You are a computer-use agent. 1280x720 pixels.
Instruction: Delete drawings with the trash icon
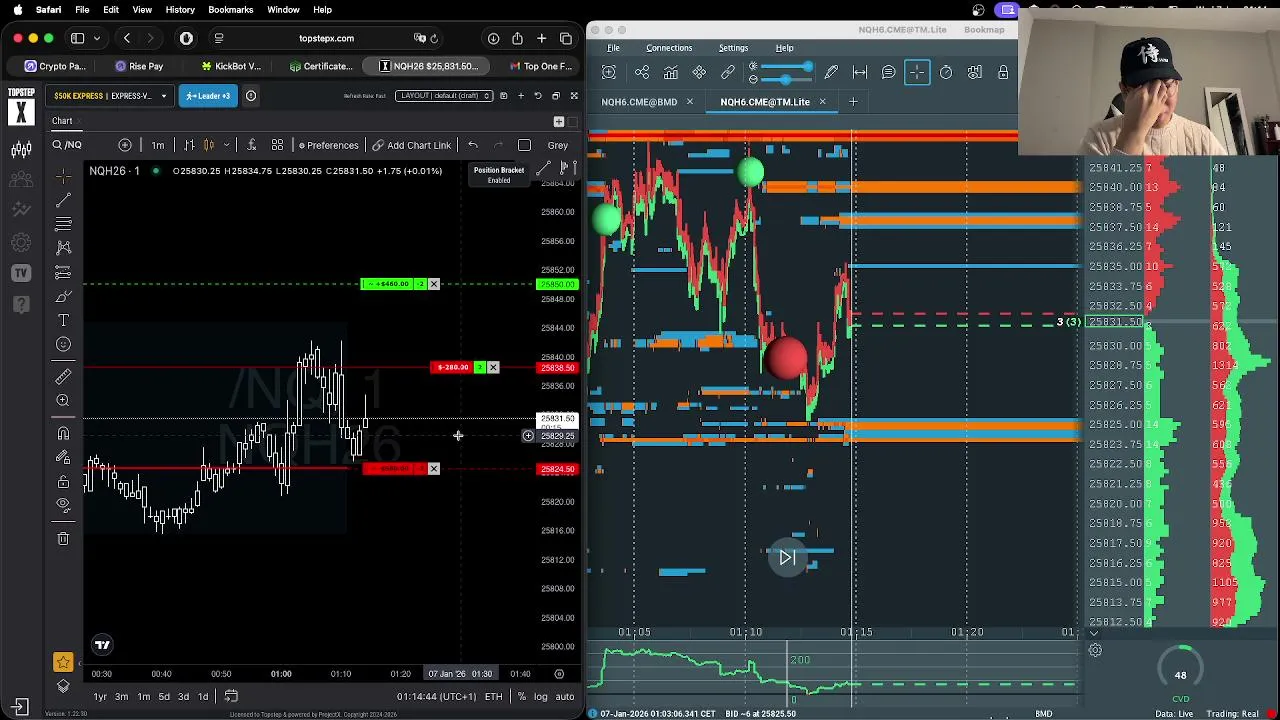(x=63, y=539)
